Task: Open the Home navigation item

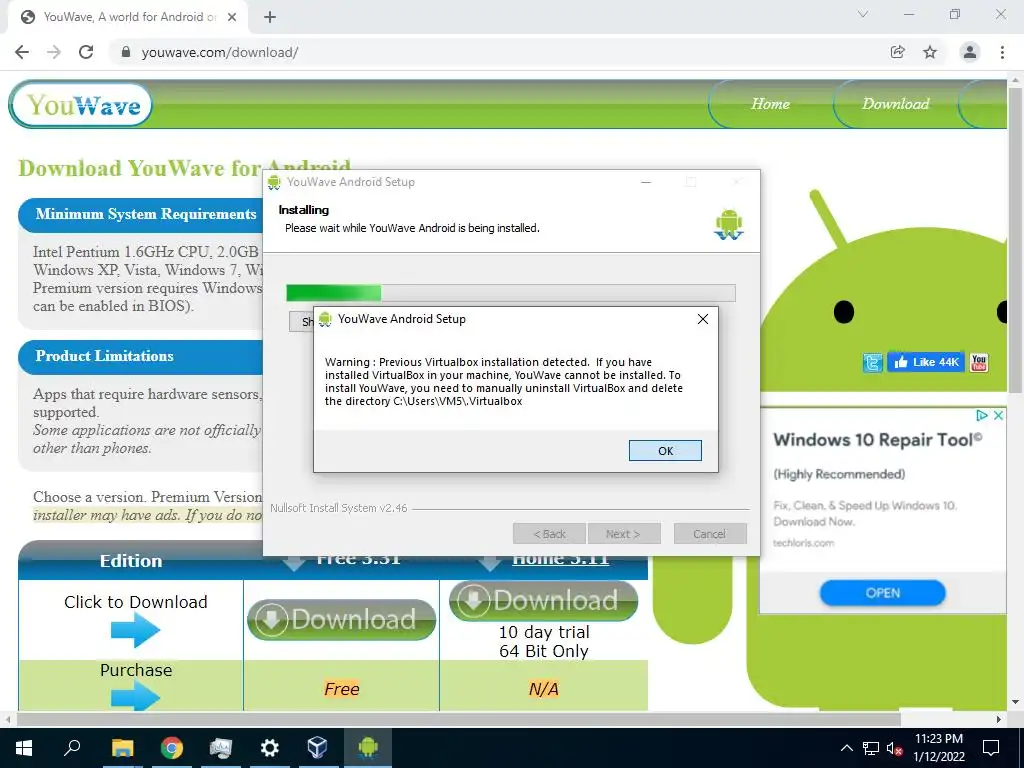Action: (x=770, y=104)
